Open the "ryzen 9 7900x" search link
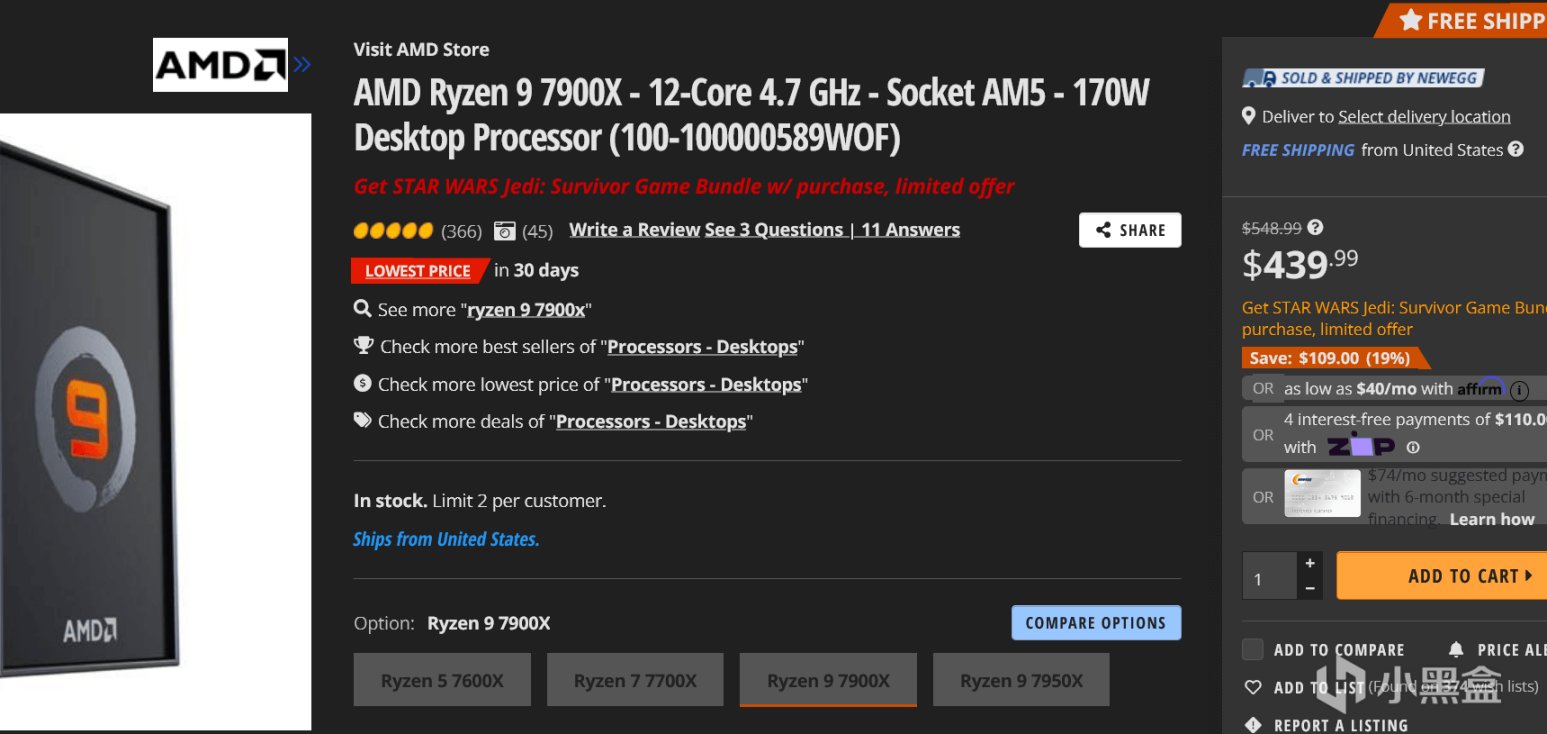Screen dimensions: 1547x734 pos(526,309)
